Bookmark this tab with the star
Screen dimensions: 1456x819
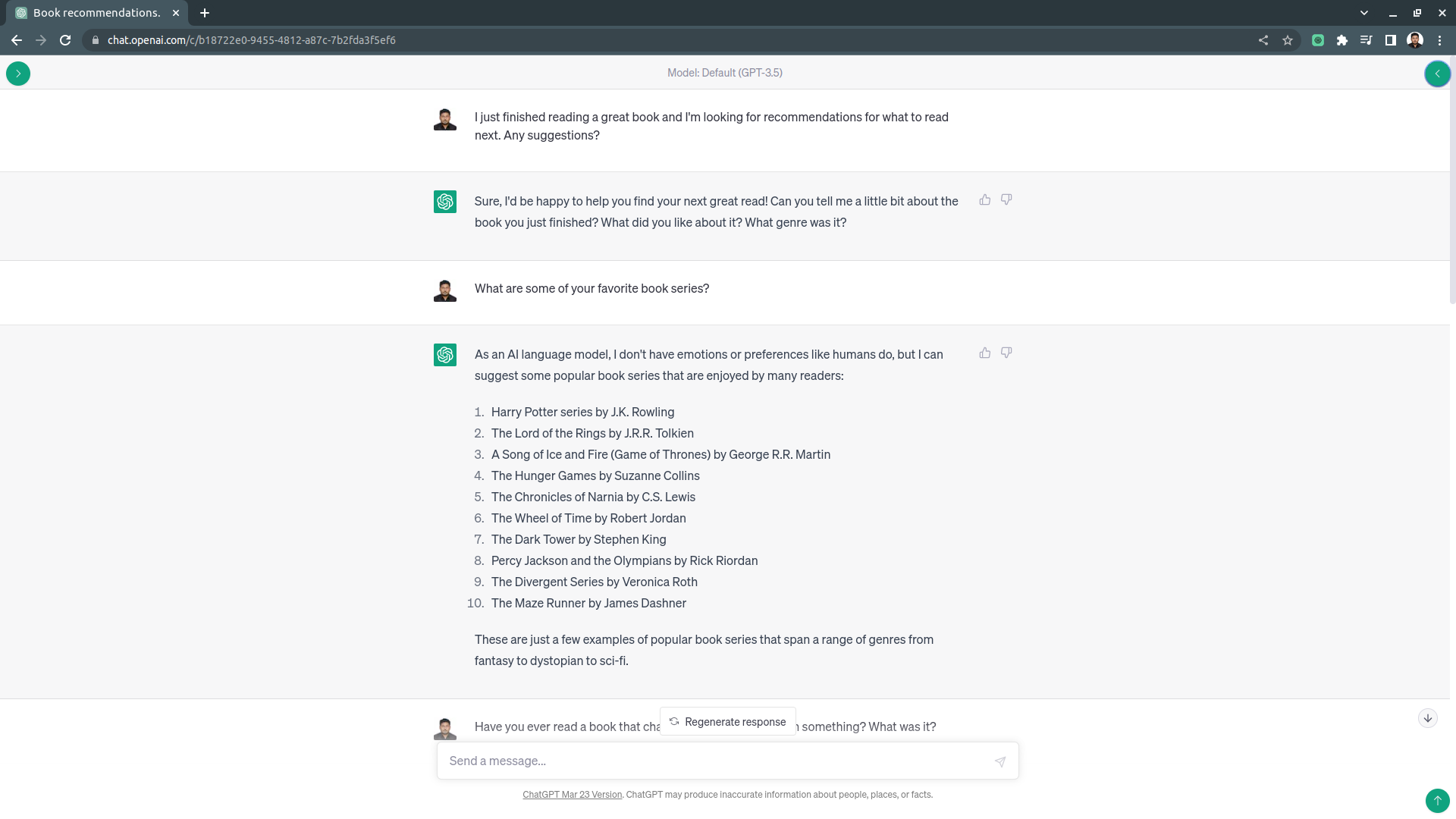click(1288, 40)
